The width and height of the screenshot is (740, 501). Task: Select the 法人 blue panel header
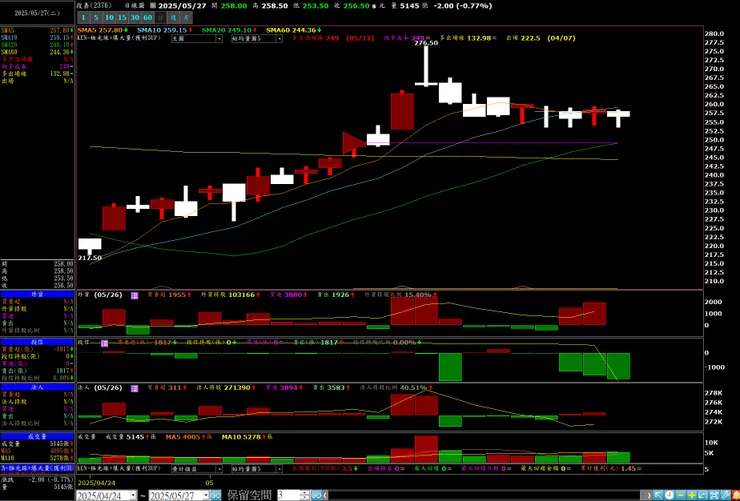pos(37,387)
